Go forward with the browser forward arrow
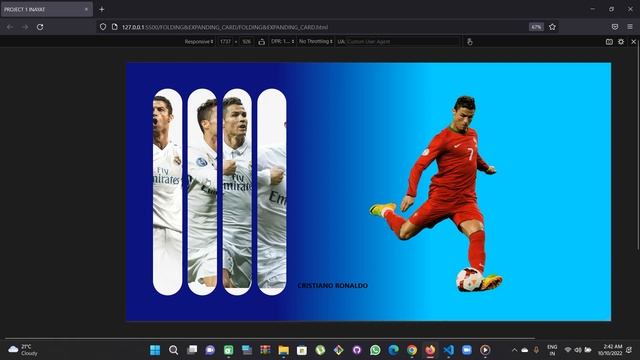The width and height of the screenshot is (640, 360). (x=25, y=27)
